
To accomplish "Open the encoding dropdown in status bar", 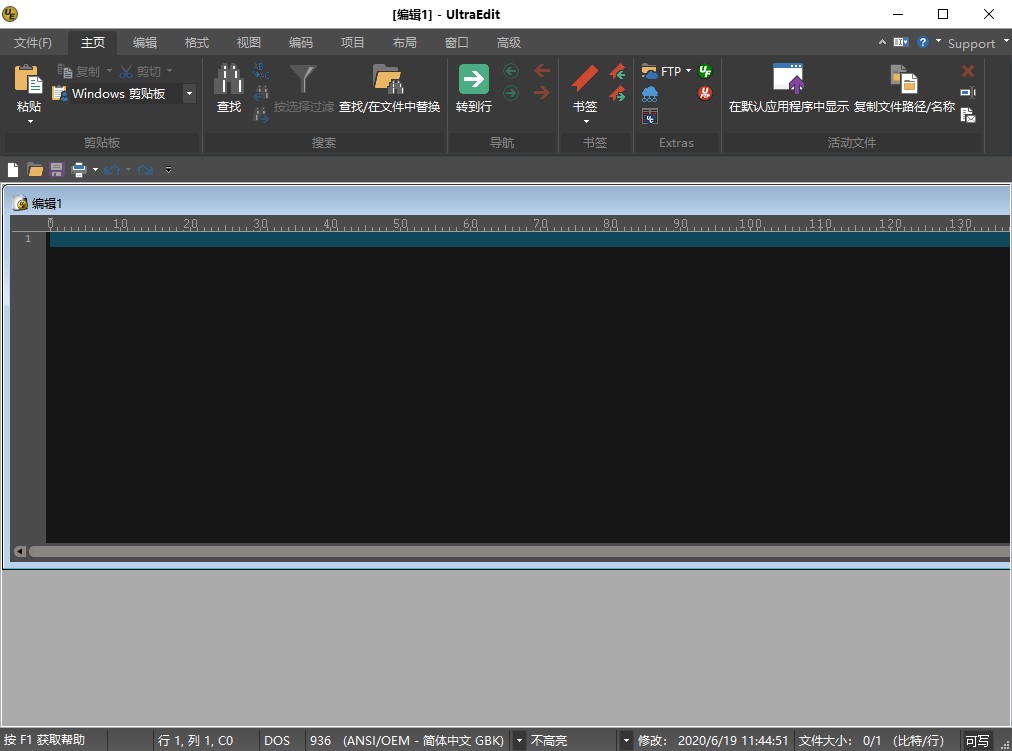I will coord(519,740).
